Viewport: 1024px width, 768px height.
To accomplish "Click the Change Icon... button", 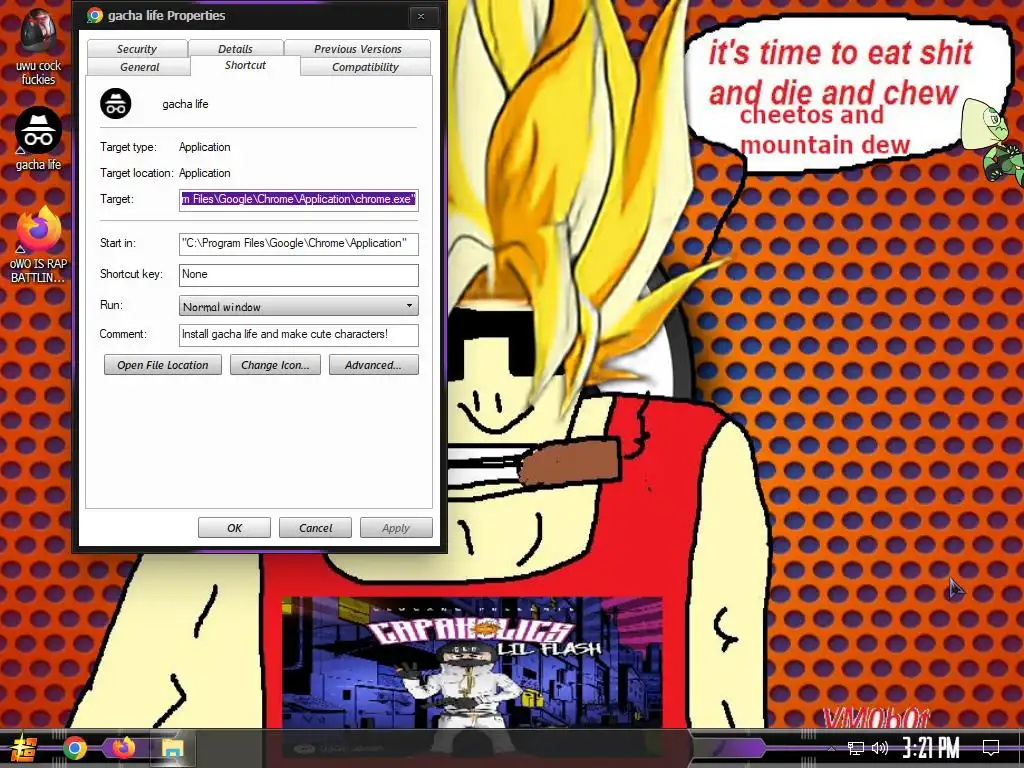I will pyautogui.click(x=275, y=365).
